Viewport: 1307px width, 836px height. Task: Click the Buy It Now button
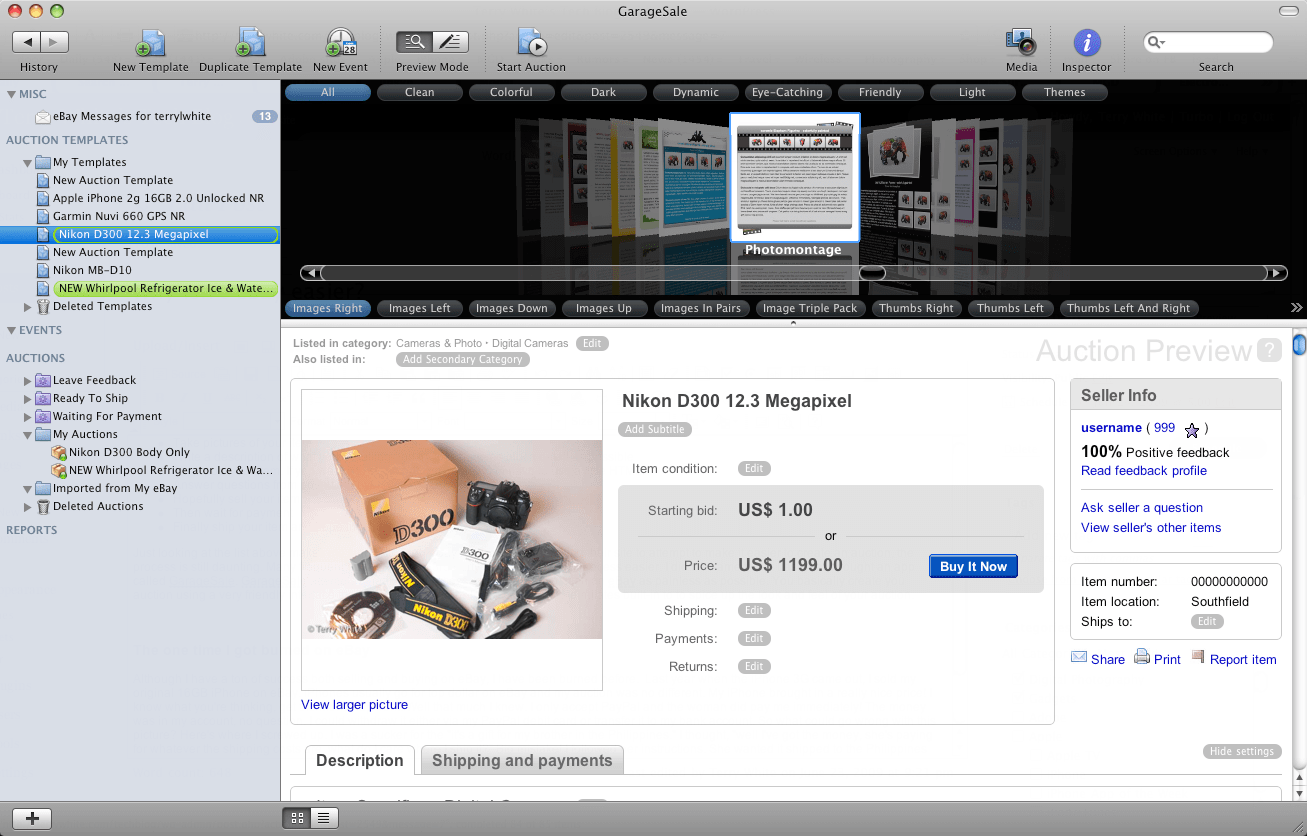973,566
